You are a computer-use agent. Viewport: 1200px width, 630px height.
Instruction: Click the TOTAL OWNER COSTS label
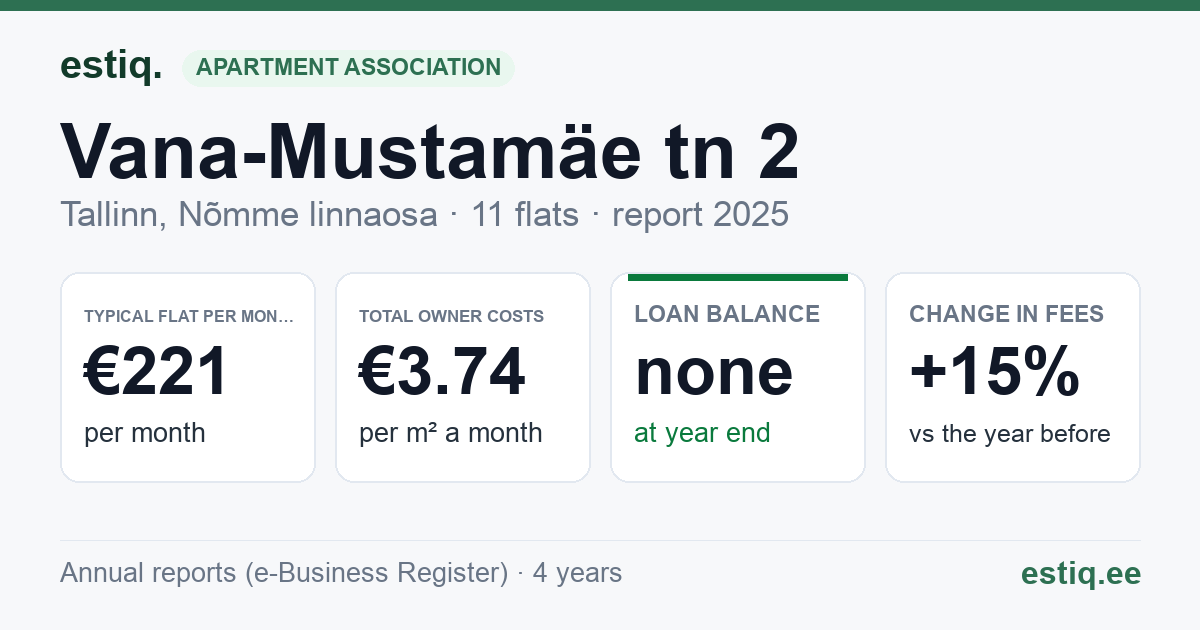452,316
